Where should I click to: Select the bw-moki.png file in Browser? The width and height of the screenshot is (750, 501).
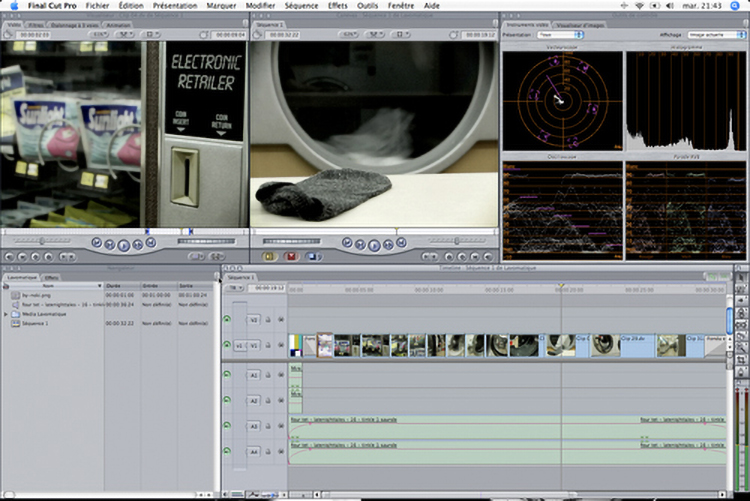pyautogui.click(x=36, y=295)
